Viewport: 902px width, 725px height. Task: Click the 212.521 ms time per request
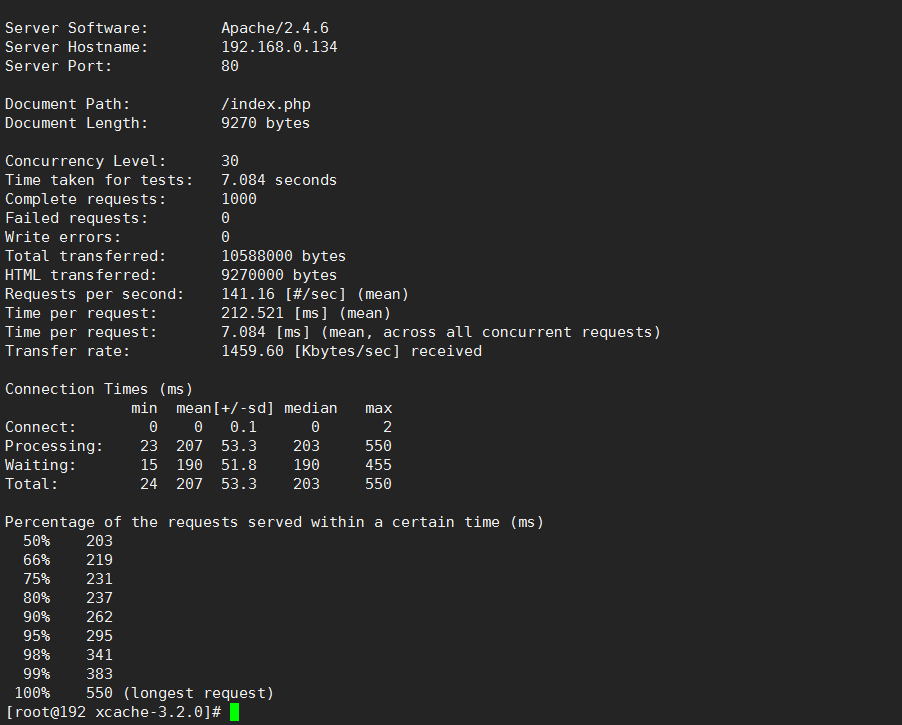(253, 313)
